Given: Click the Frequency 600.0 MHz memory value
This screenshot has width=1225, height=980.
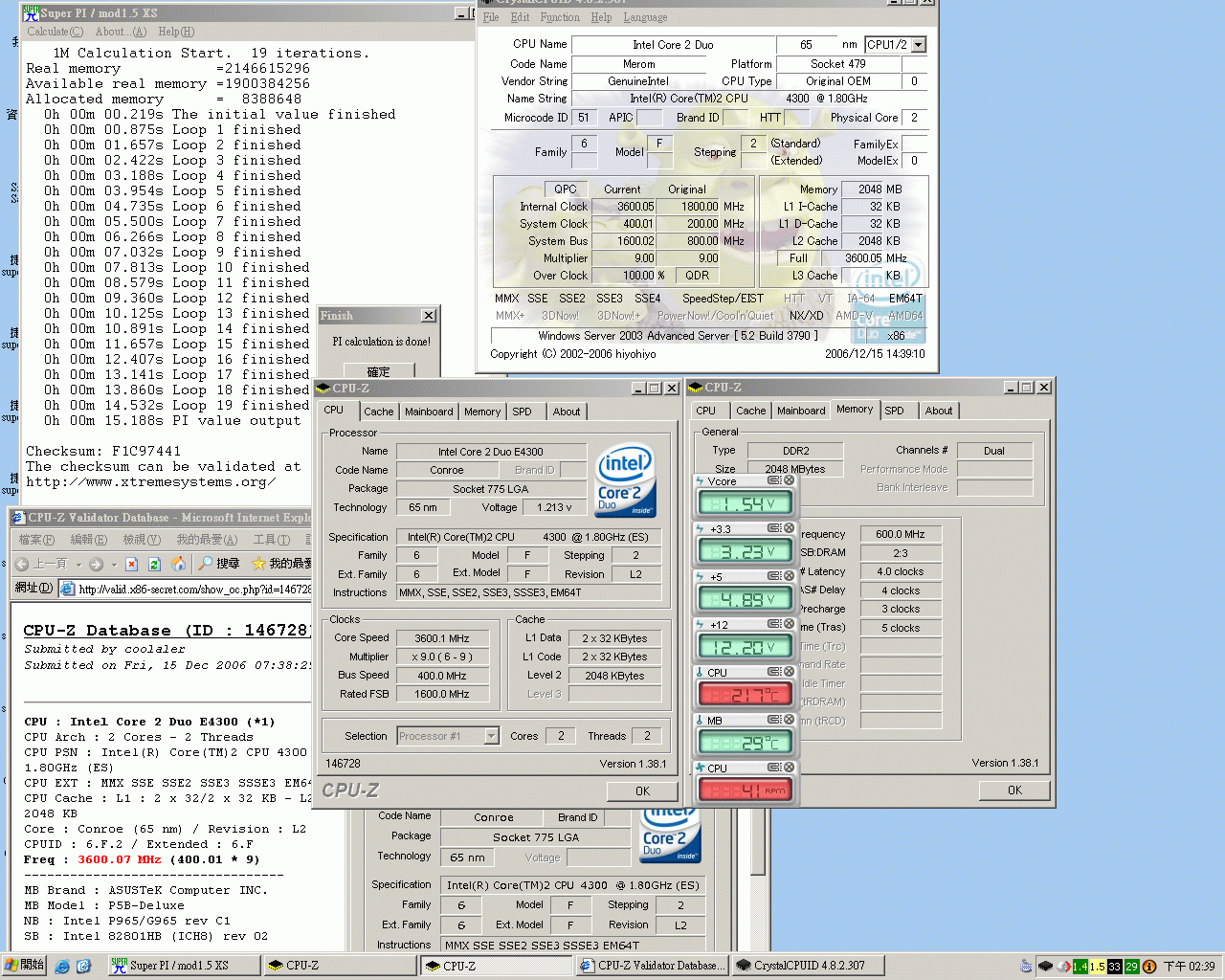Looking at the screenshot, I should 901,534.
